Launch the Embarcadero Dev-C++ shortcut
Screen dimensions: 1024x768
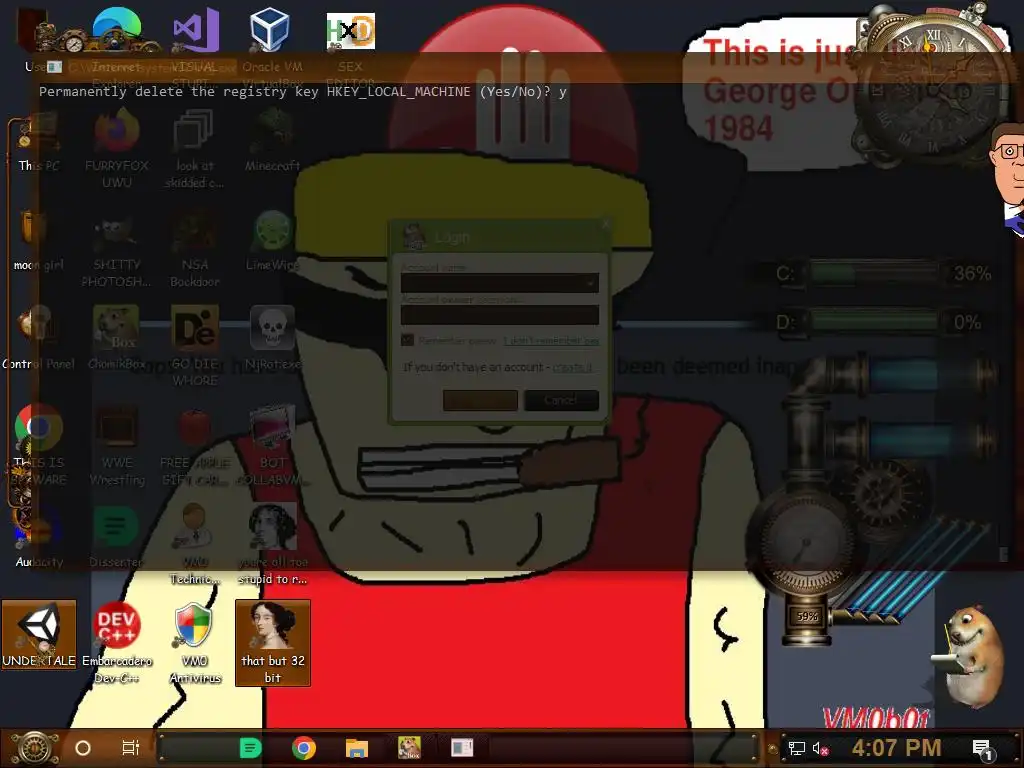point(116,626)
